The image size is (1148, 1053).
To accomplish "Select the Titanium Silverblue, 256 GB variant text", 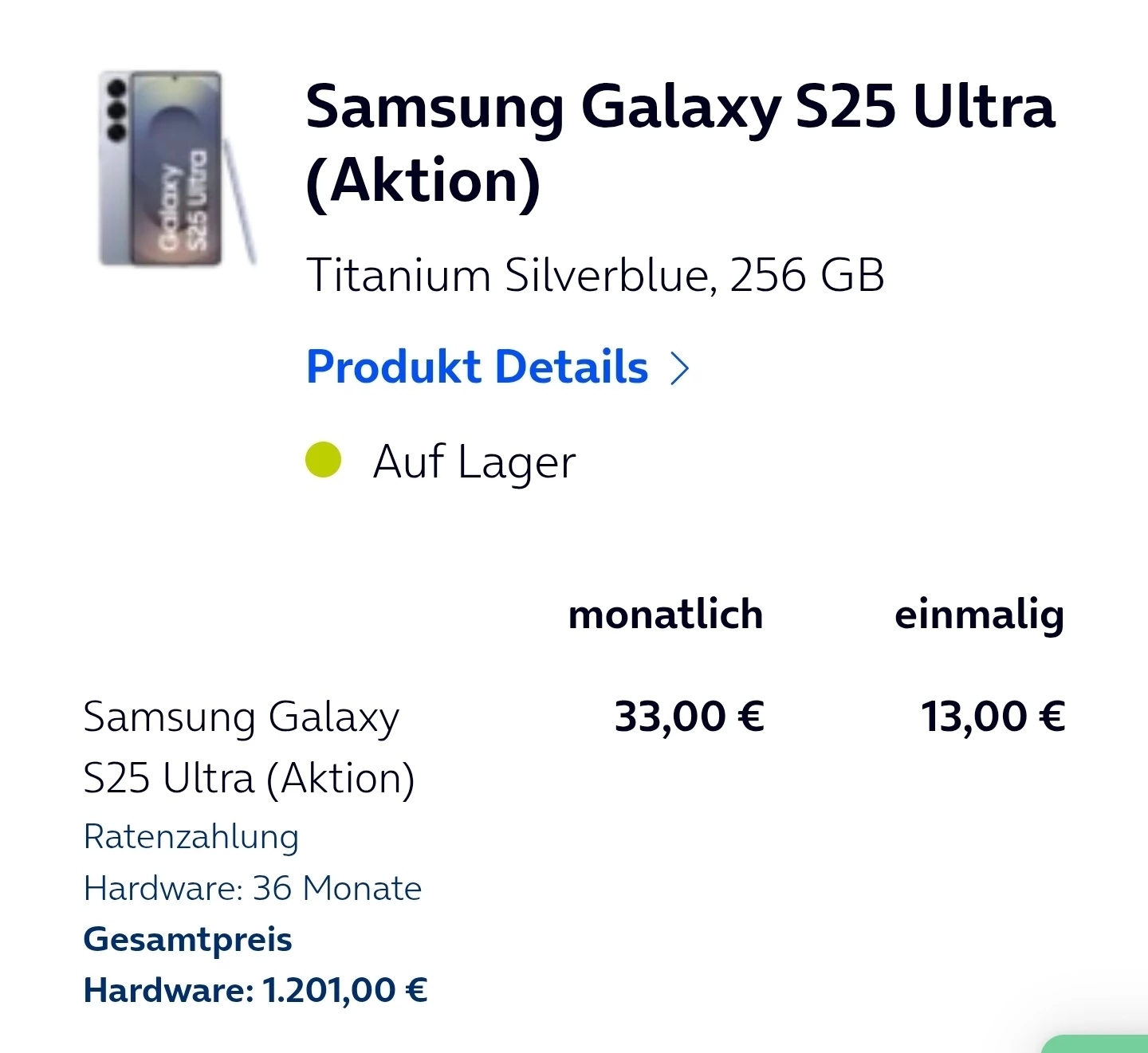I will (x=595, y=276).
